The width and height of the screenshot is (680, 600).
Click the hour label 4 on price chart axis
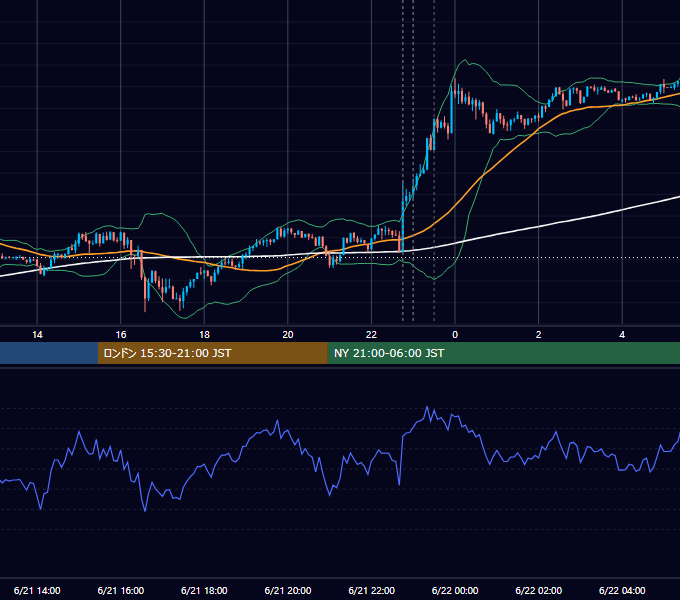(622, 335)
